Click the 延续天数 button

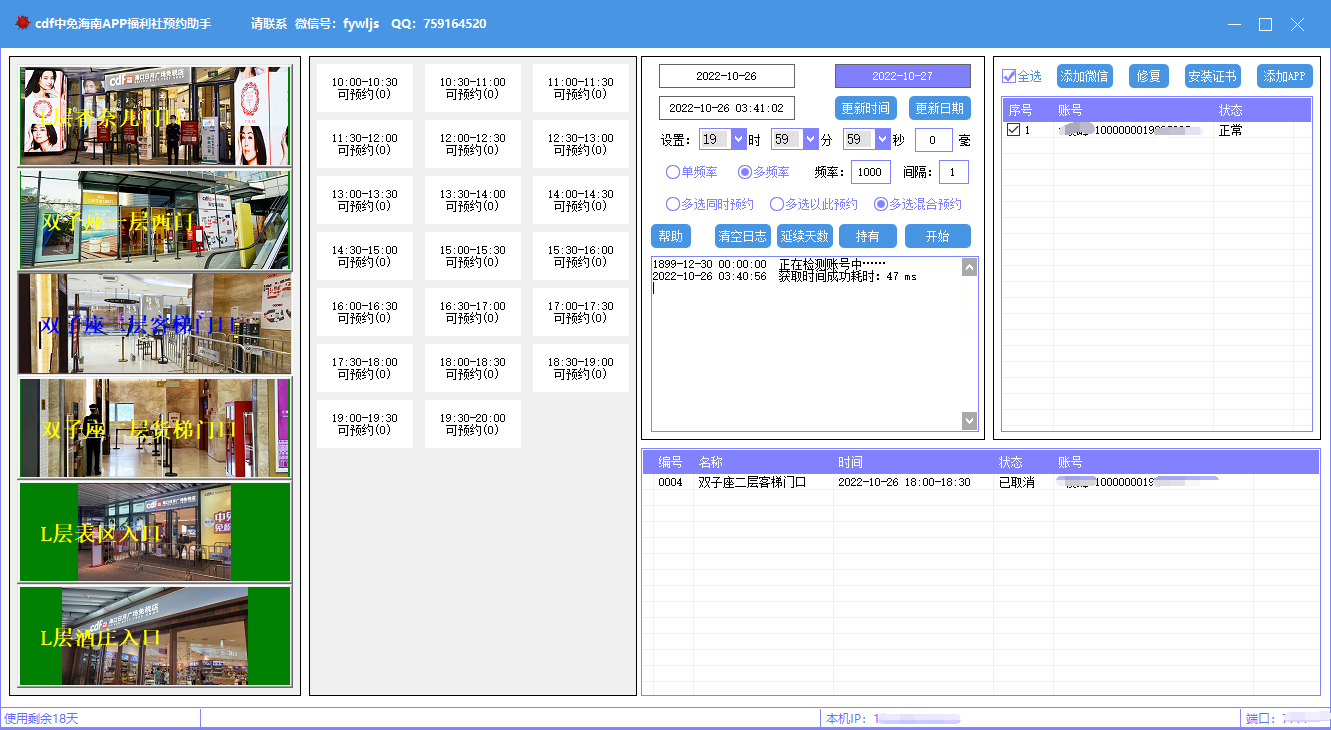click(x=805, y=236)
